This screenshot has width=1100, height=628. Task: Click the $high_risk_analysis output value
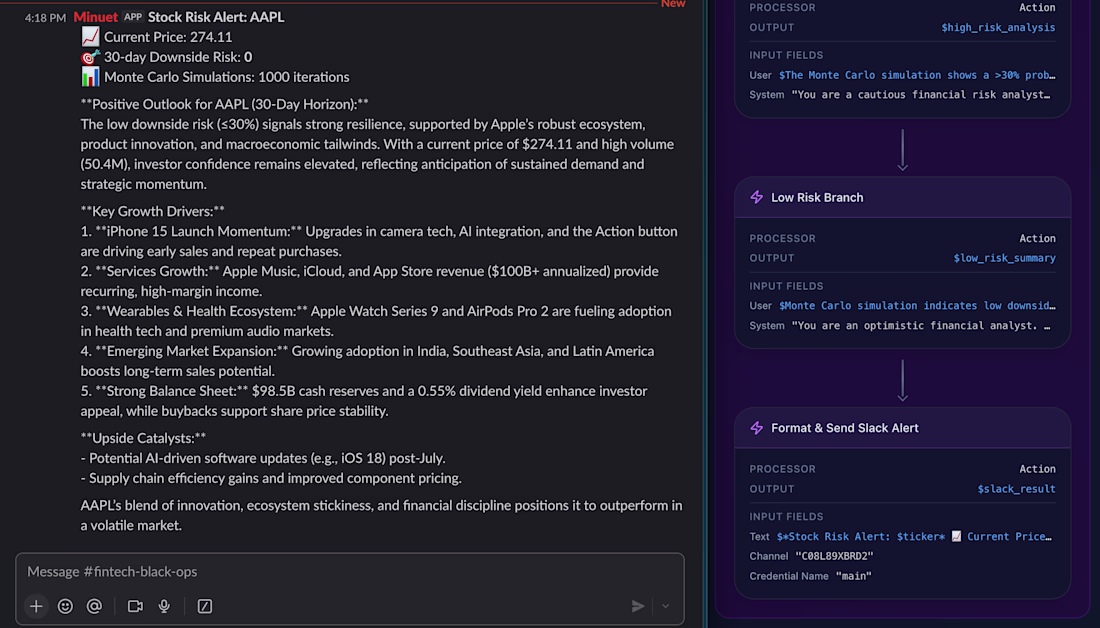[x=998, y=28]
